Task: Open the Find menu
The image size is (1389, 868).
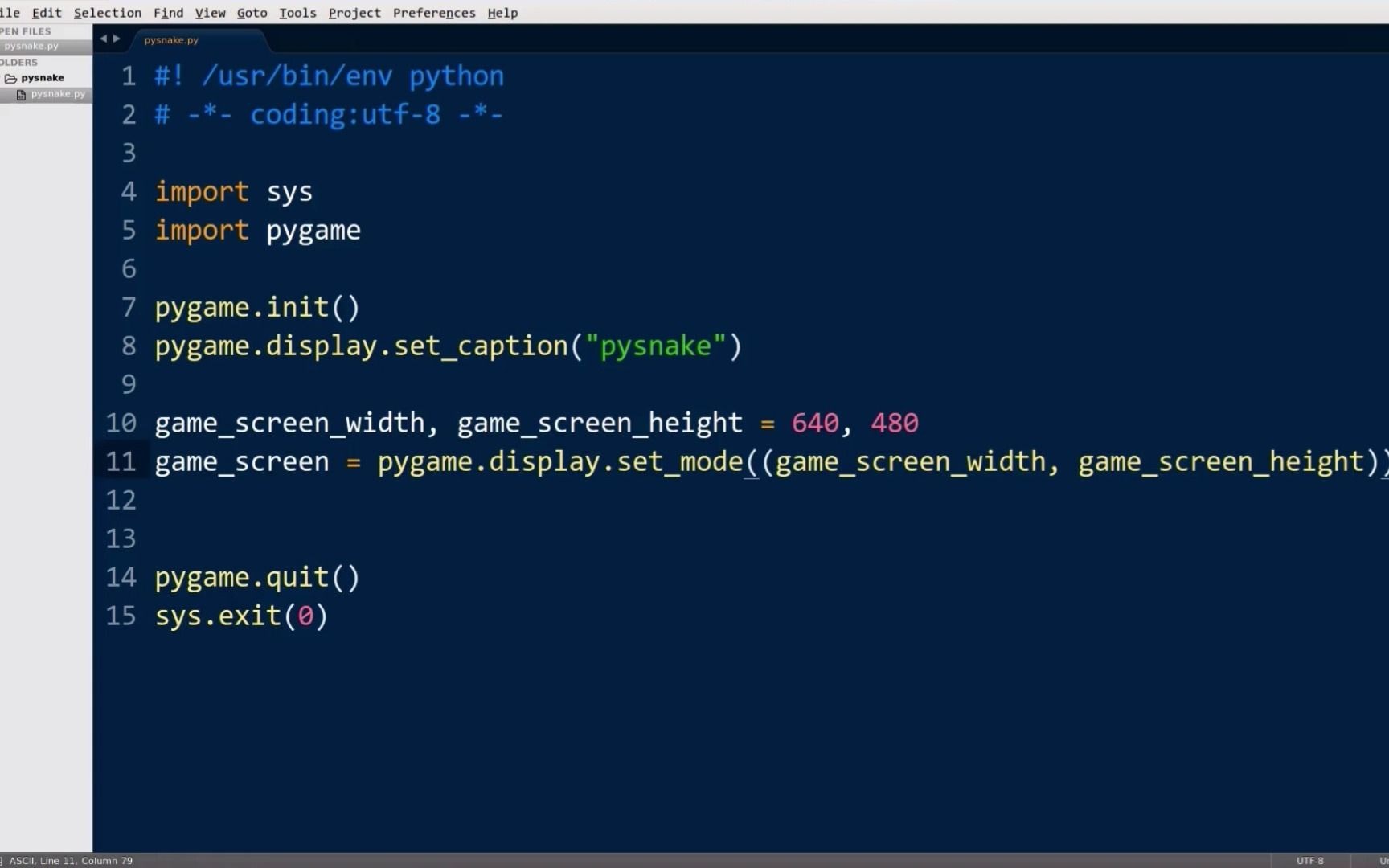Action: pyautogui.click(x=168, y=13)
